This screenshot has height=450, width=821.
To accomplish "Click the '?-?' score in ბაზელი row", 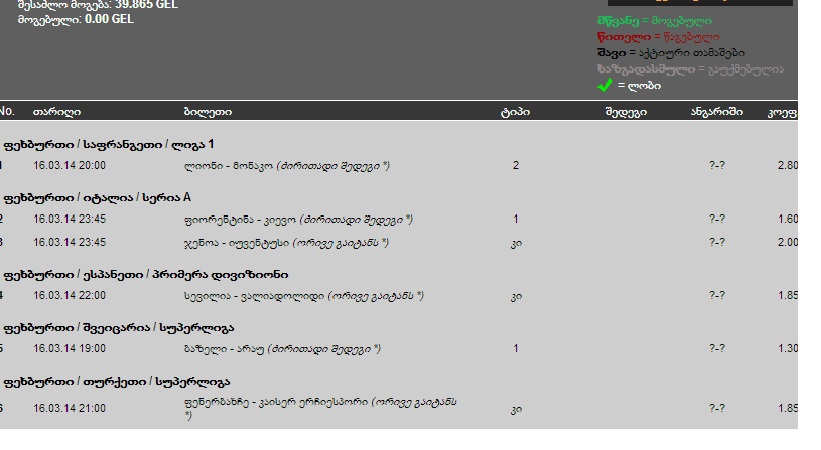I will 717,348.
